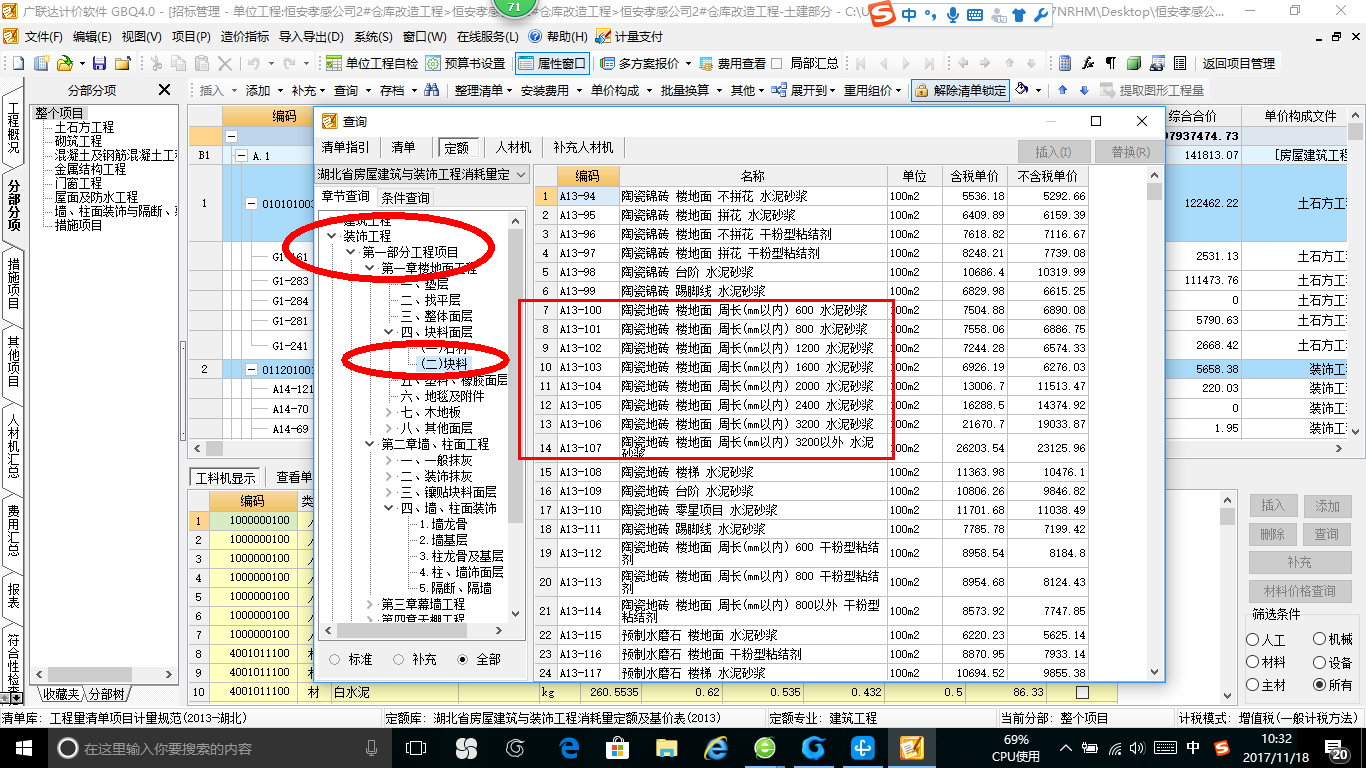Click the binoculars find icon
Image resolution: width=1366 pixels, height=768 pixels.
(432, 90)
